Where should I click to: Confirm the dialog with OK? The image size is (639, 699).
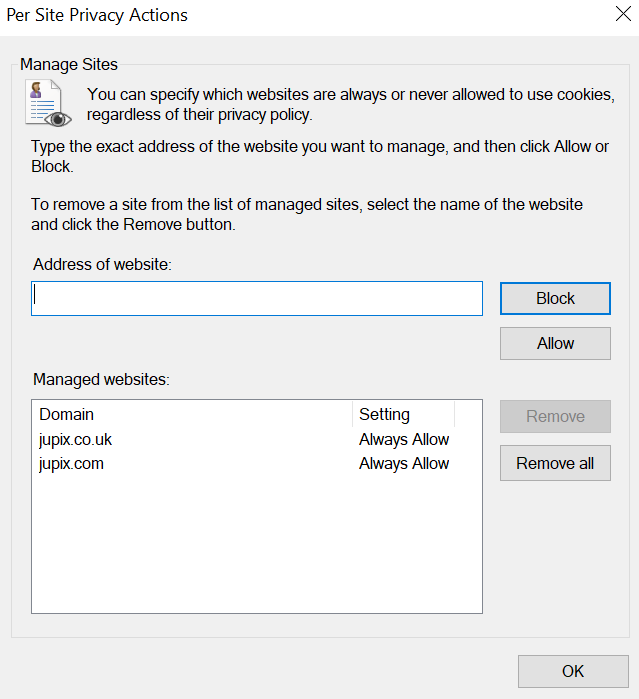pos(573,671)
